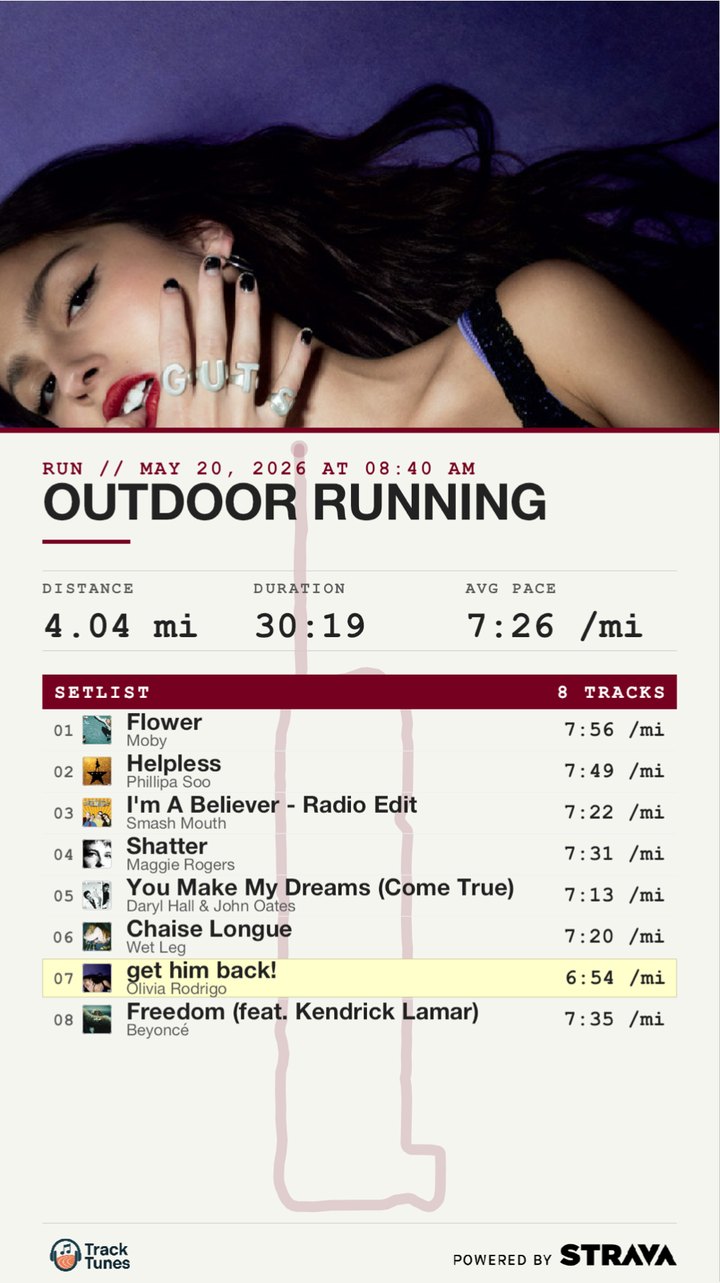The width and height of the screenshot is (720, 1283).
Task: Click the 7:22 /mi pace value
Action: (x=614, y=813)
